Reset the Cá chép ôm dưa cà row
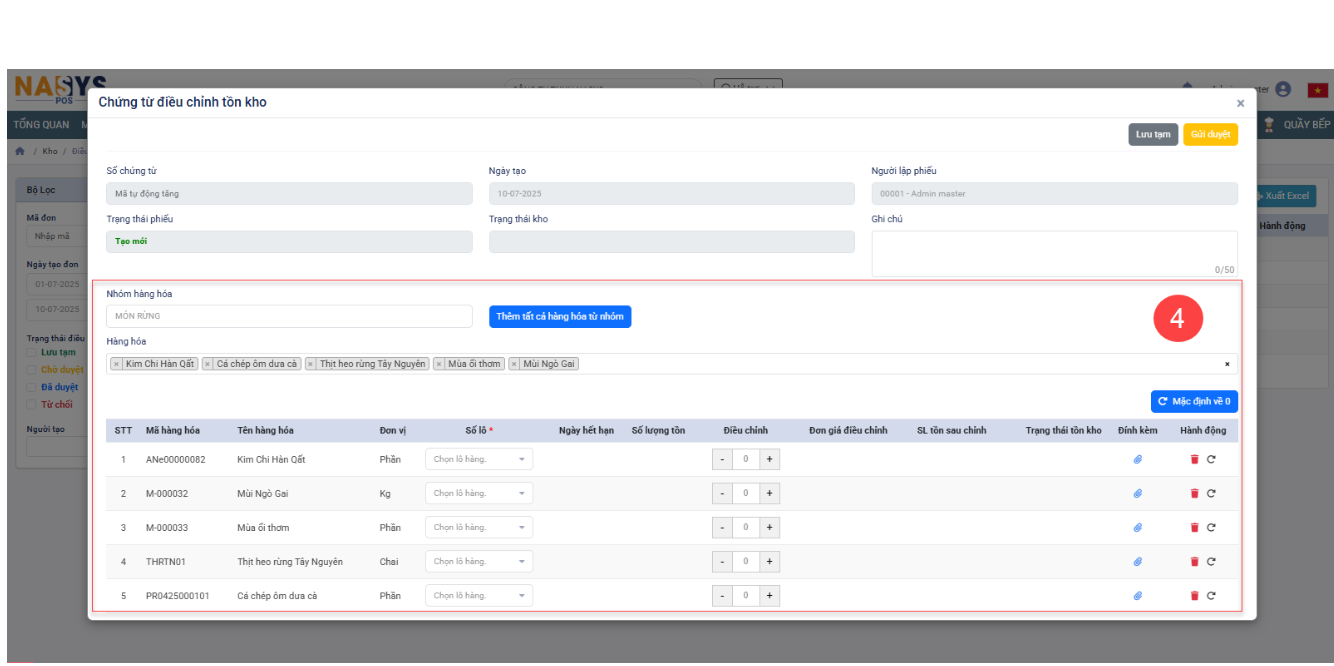The image size is (1334, 666). click(1211, 595)
